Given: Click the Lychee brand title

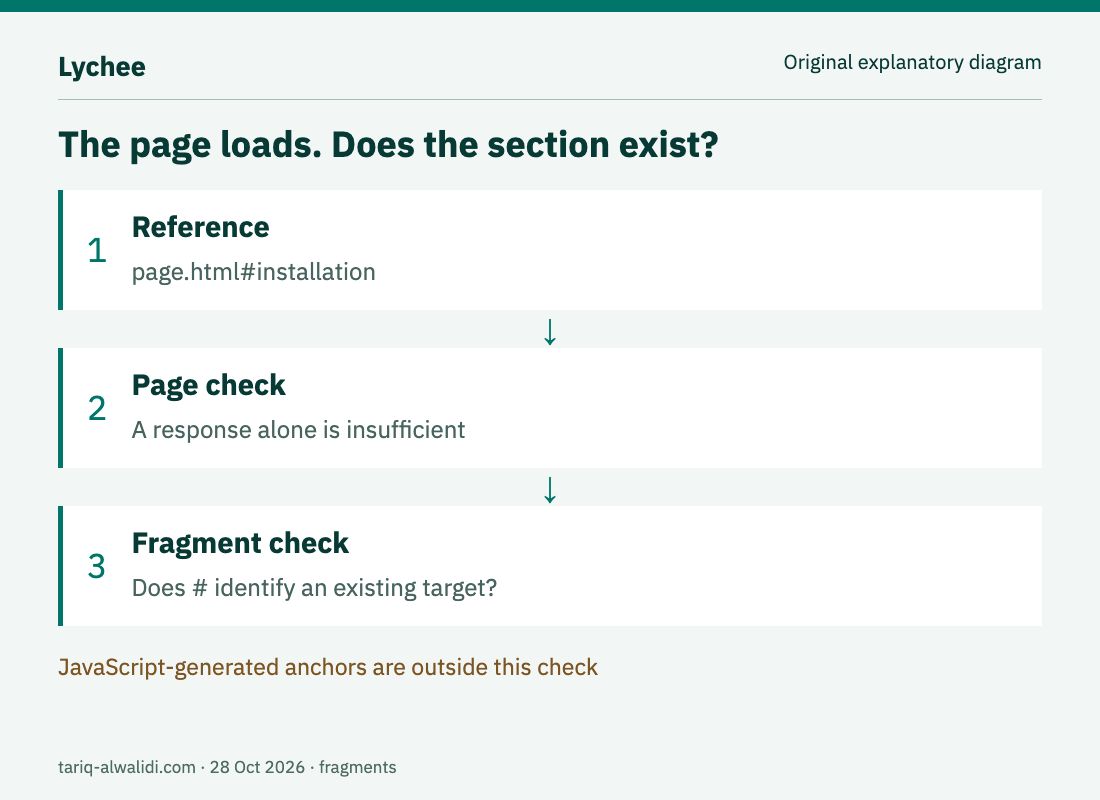Looking at the screenshot, I should point(102,67).
